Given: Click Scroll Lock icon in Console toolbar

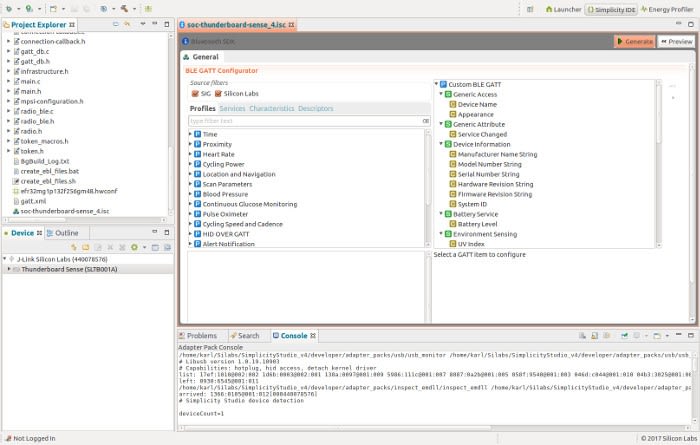Looking at the screenshot, I should [594, 336].
